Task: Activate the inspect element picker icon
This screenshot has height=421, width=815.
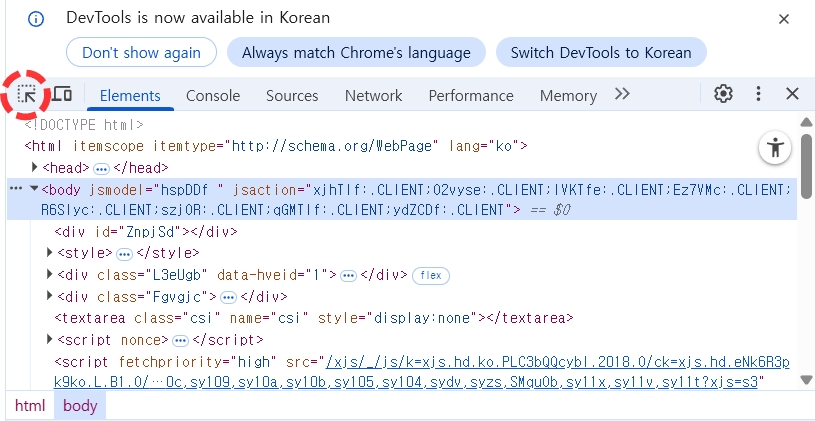Action: [x=25, y=95]
